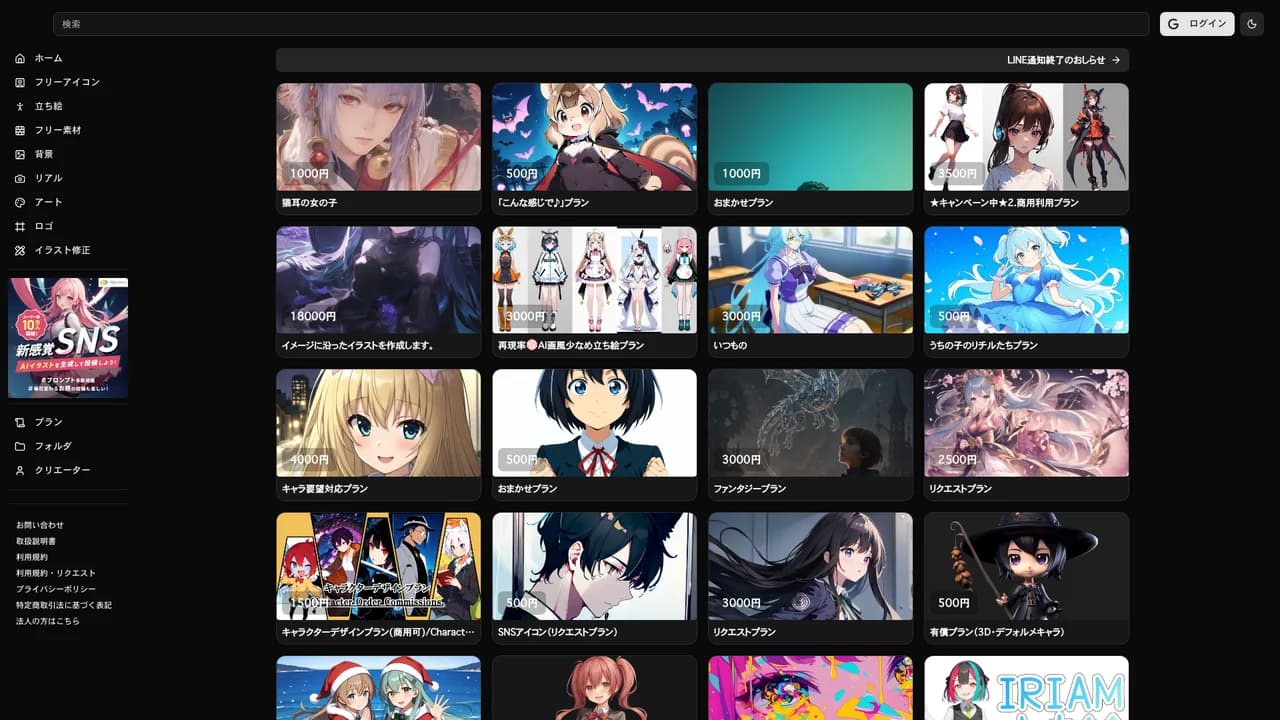Open the 取扱説明書 link
Viewport: 1280px width, 720px height.
[36, 541]
